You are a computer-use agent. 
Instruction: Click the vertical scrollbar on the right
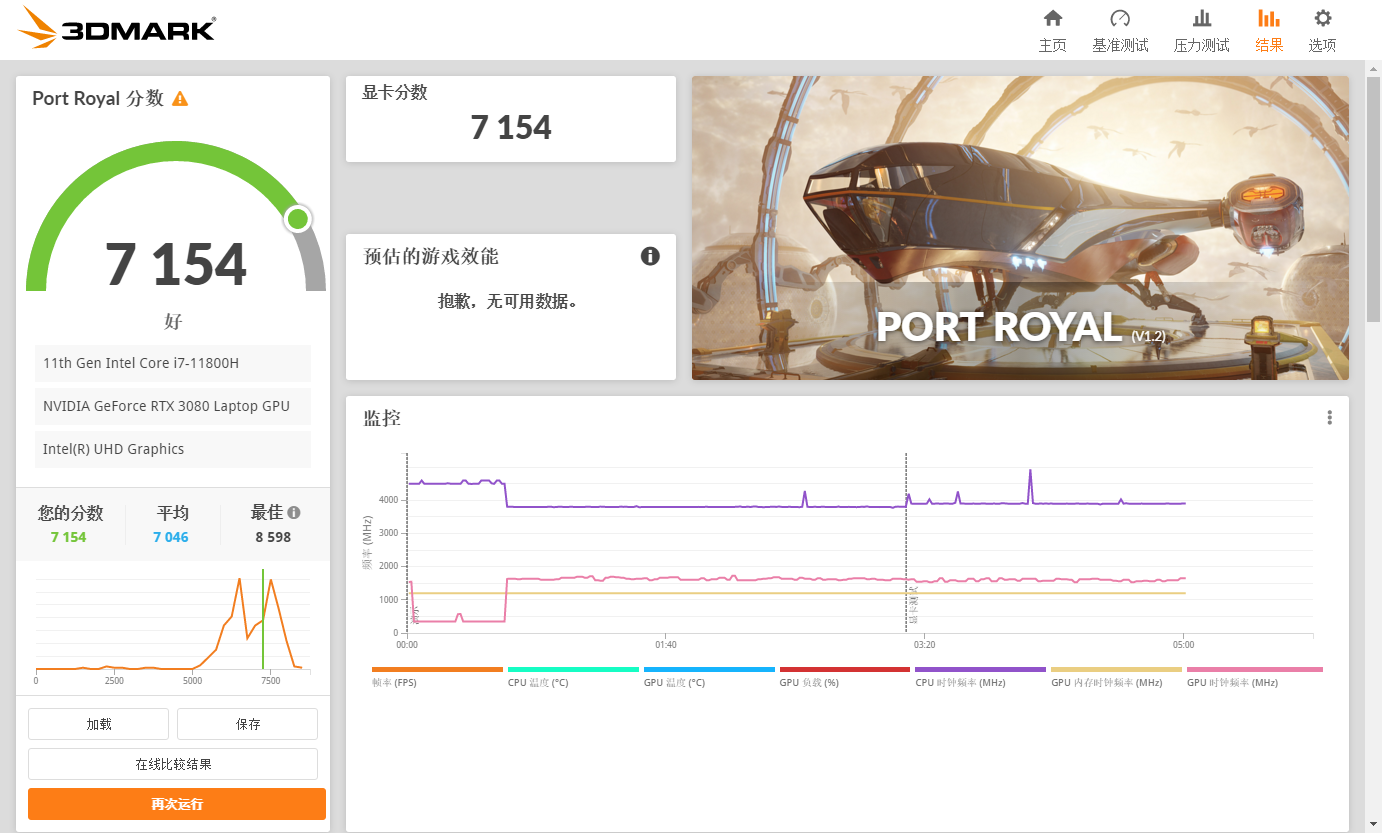pos(1374,200)
